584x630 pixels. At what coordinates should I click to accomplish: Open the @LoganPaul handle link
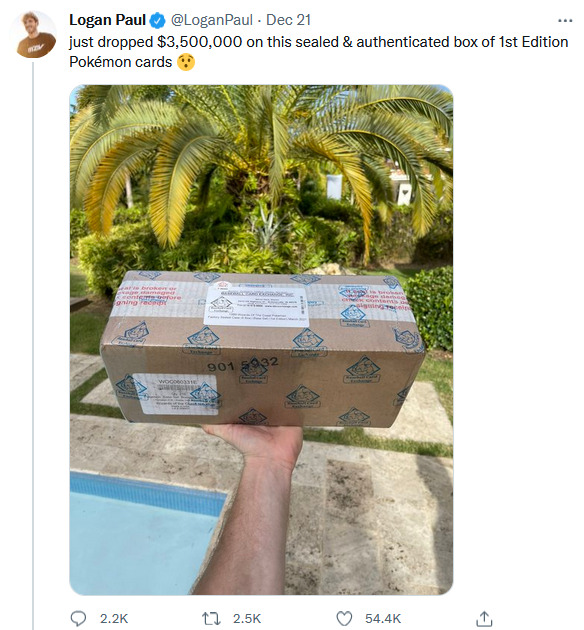(212, 20)
